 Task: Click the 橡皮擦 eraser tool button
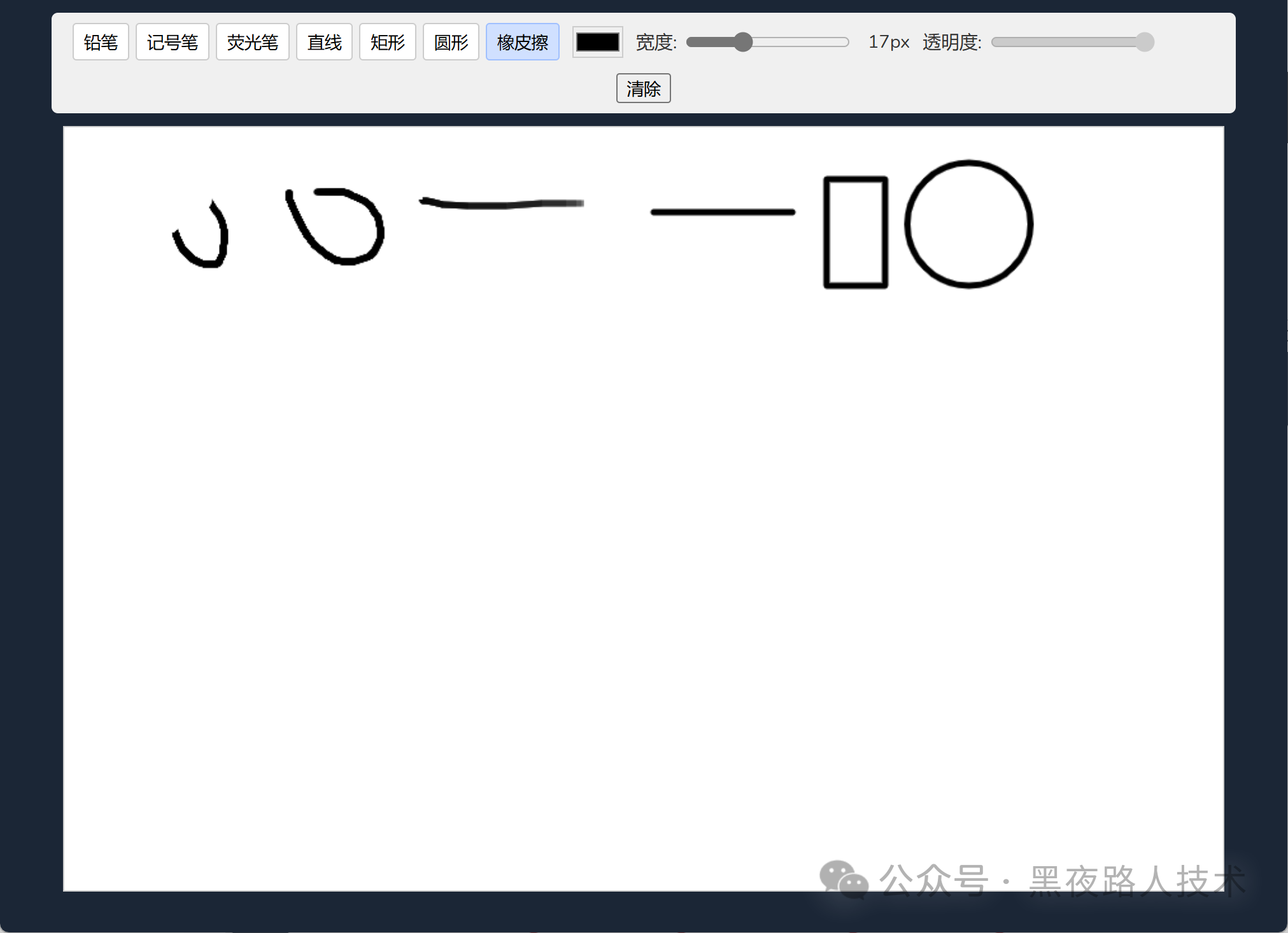pos(522,42)
